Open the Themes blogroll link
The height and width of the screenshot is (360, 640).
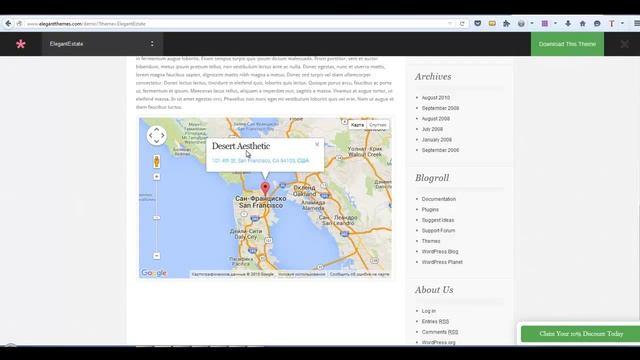click(x=431, y=241)
